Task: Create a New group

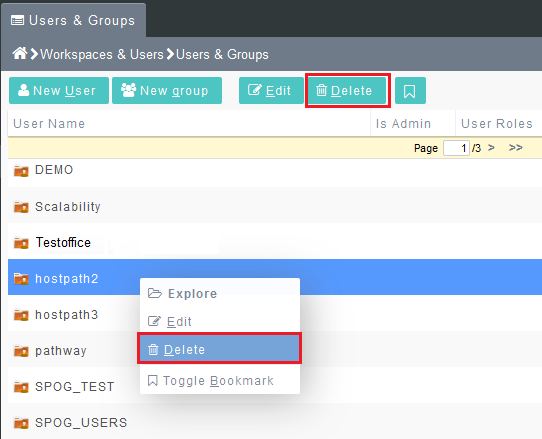Action: 167,91
